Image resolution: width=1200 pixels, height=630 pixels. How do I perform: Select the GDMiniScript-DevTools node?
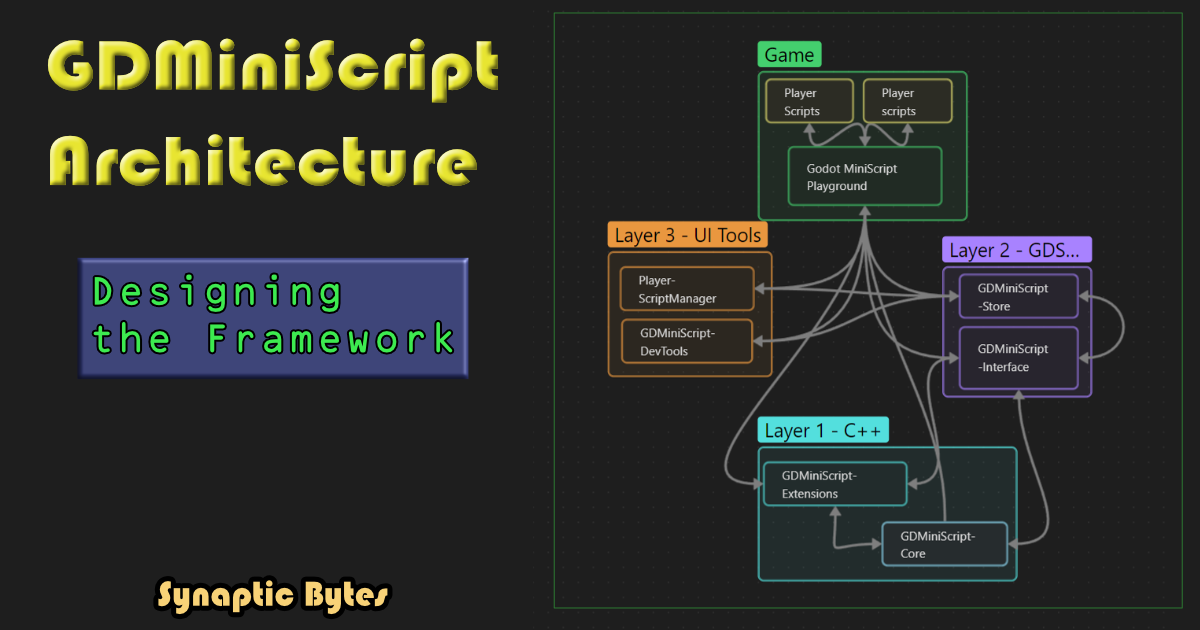click(687, 341)
